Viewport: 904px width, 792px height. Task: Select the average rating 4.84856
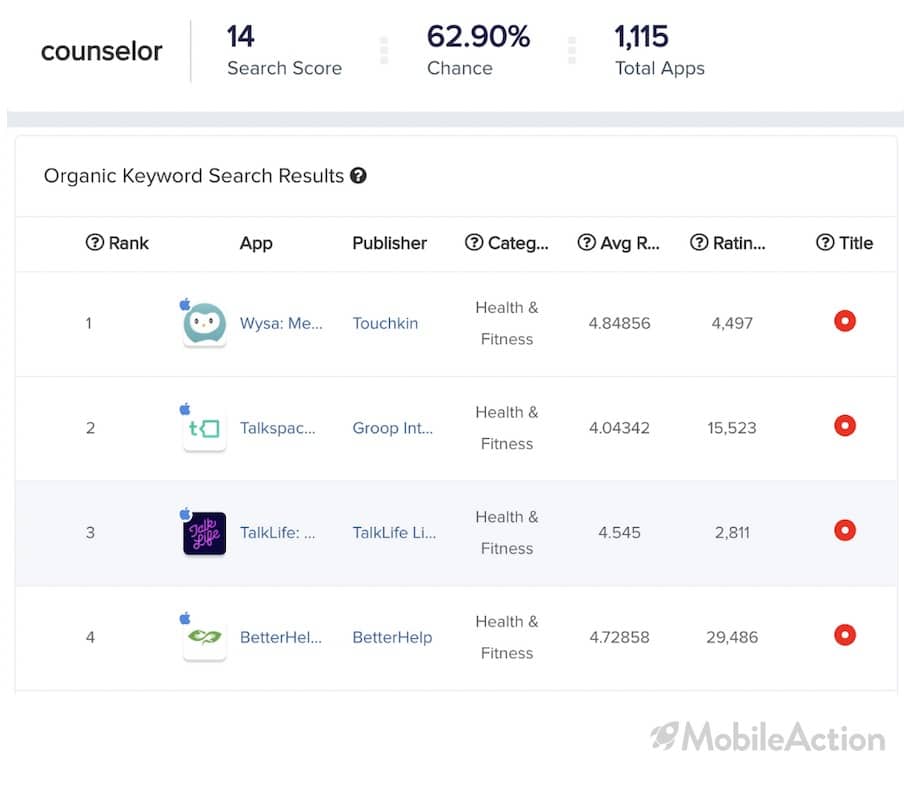click(x=619, y=323)
